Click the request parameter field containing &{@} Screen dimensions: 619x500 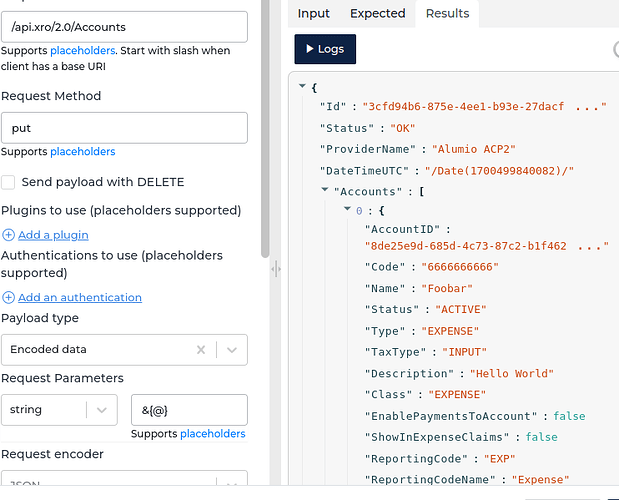click(x=189, y=410)
